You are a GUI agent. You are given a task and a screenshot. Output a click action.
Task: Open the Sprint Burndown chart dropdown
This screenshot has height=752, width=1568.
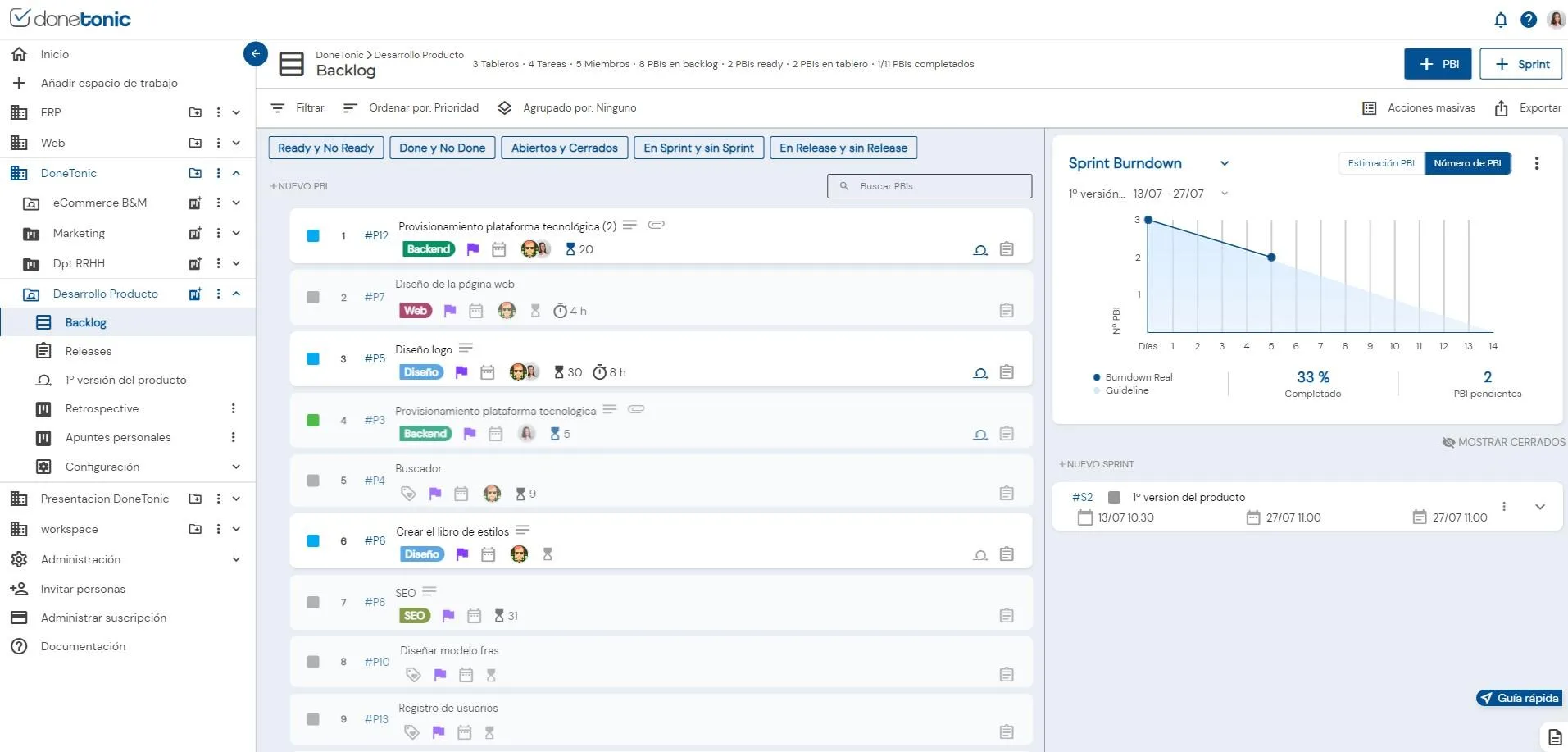click(1225, 163)
